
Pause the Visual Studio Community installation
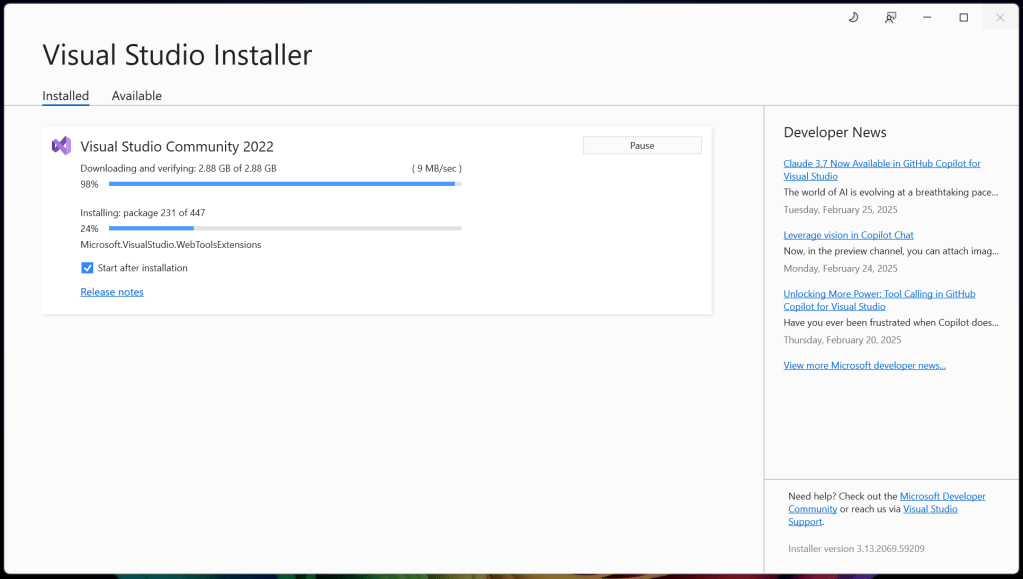click(642, 146)
